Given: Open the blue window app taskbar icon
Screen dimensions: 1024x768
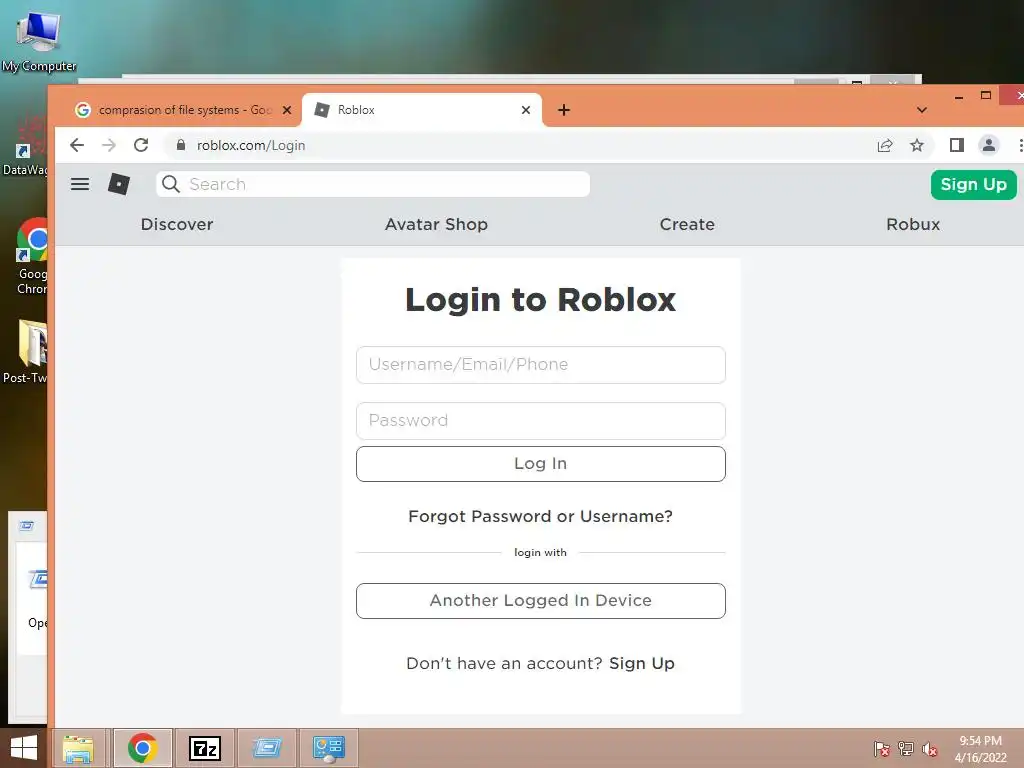Looking at the screenshot, I should 266,748.
